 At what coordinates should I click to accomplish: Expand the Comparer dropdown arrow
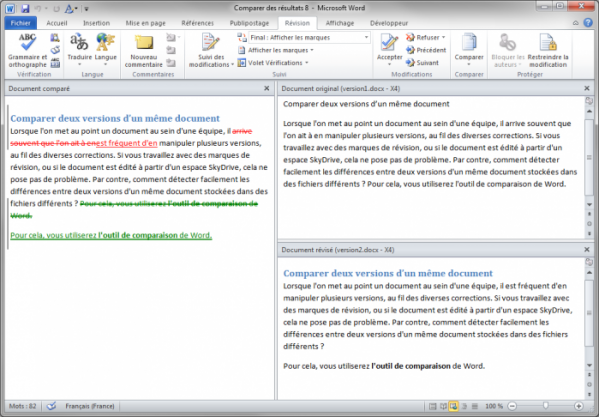469,64
